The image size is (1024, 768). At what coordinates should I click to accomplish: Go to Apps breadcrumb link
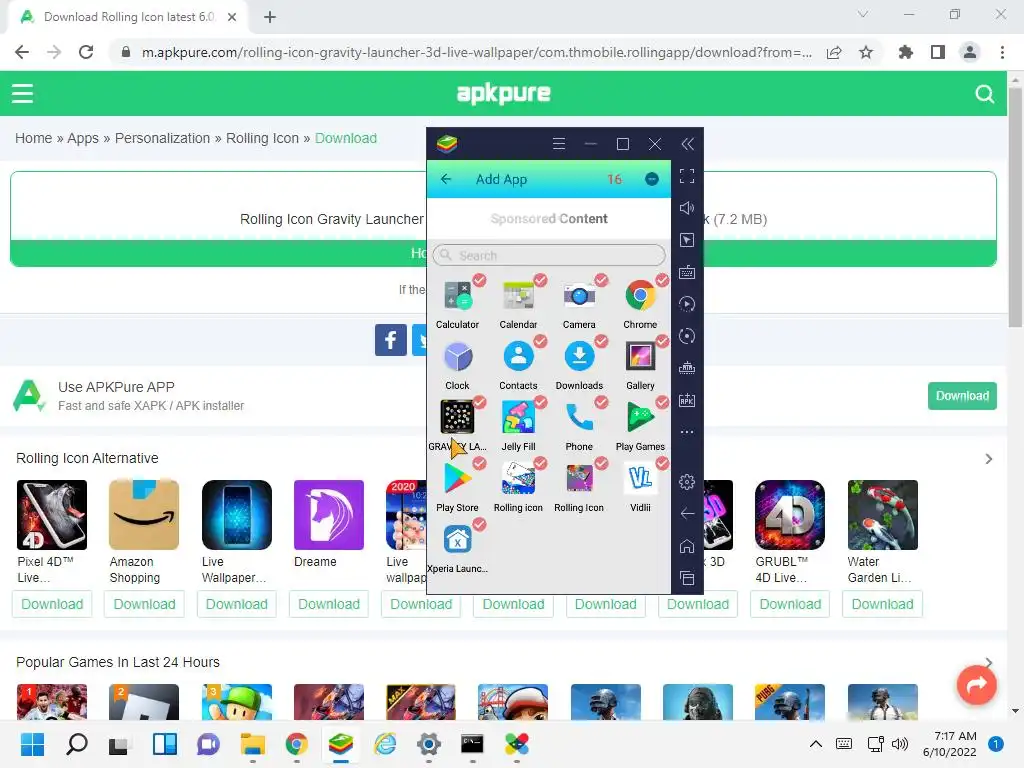[83, 138]
